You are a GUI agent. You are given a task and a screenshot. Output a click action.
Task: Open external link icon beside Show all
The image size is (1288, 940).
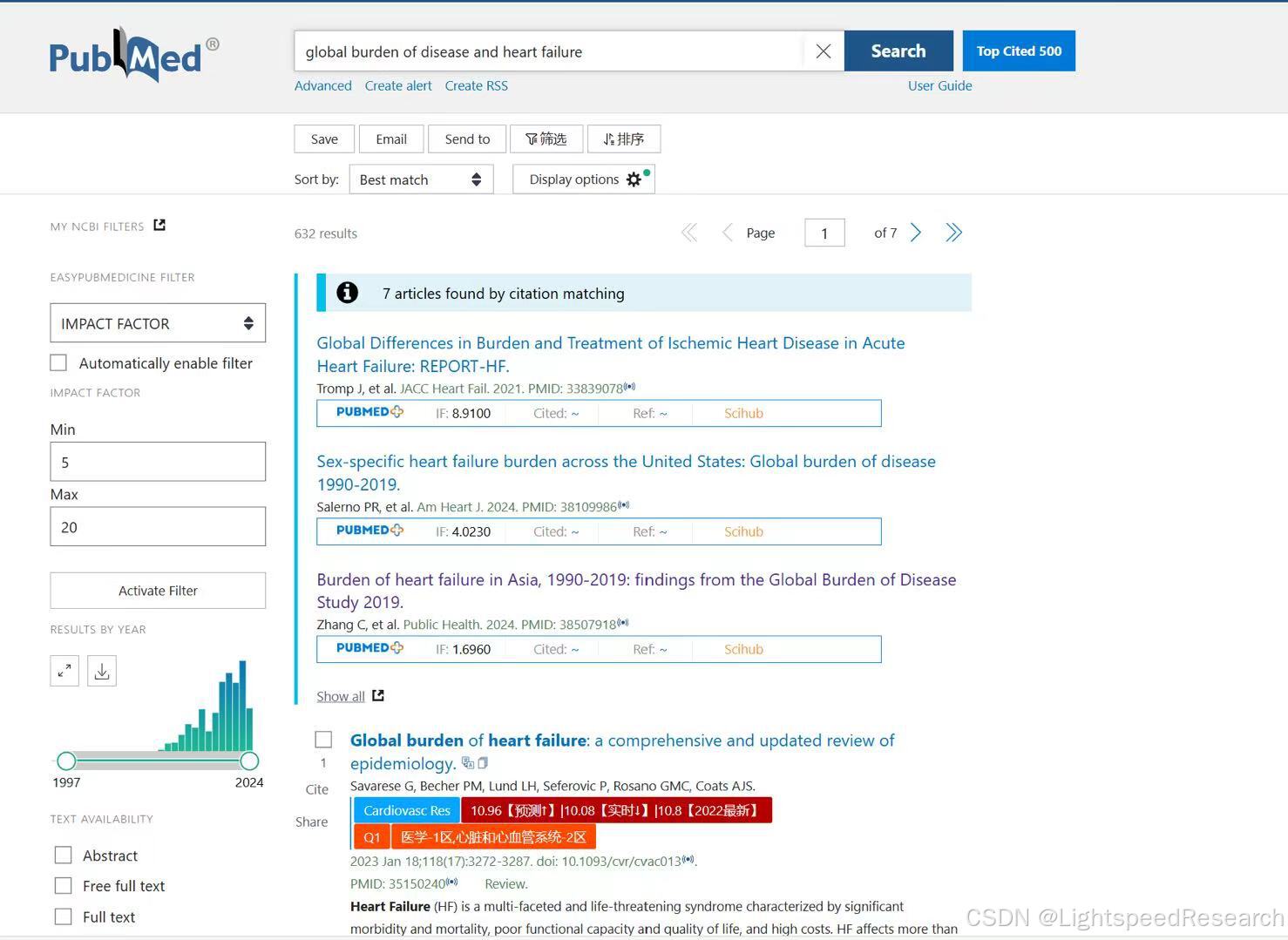[378, 695]
